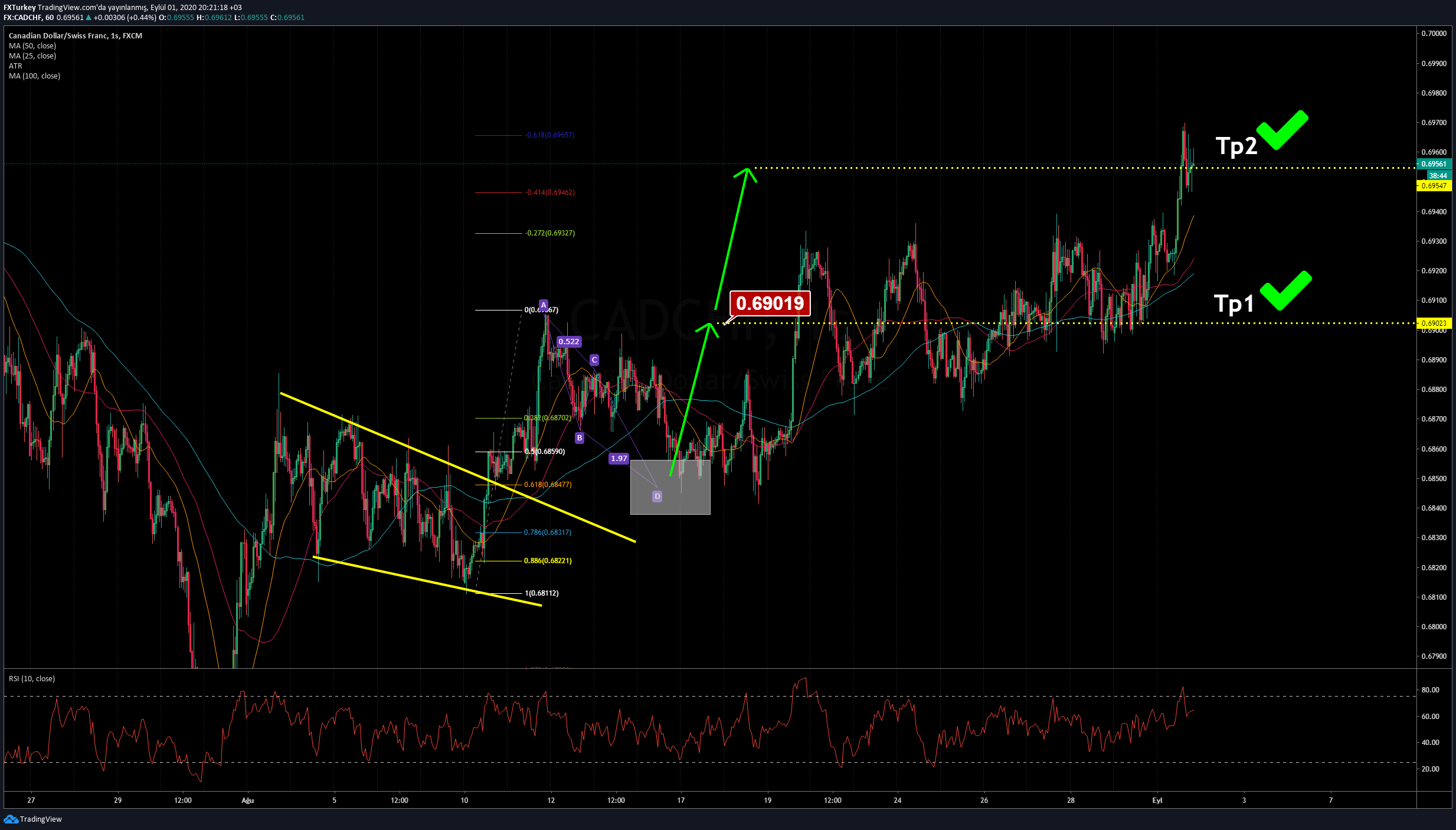The height and width of the screenshot is (830, 1456).
Task: Click the 80.00 RSI axis label
Action: point(1430,690)
